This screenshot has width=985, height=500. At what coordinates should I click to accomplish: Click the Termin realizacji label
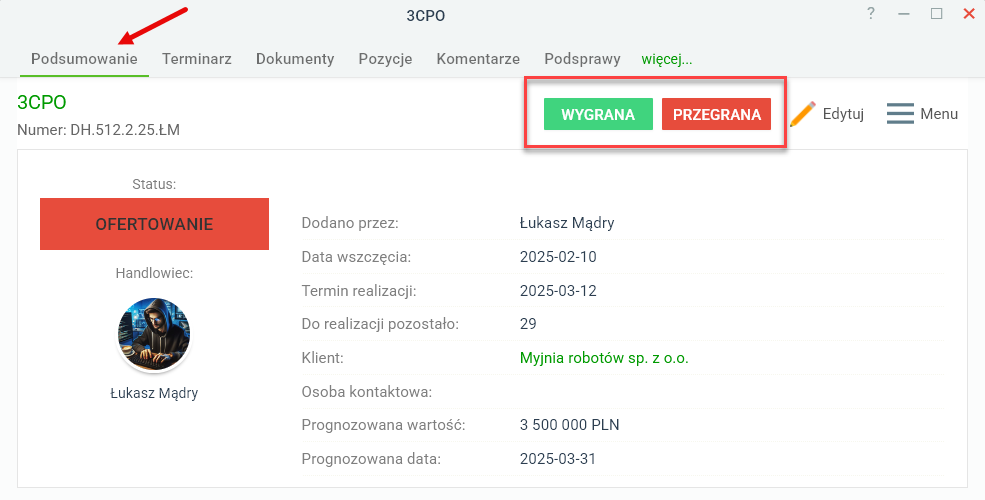pyautogui.click(x=359, y=291)
